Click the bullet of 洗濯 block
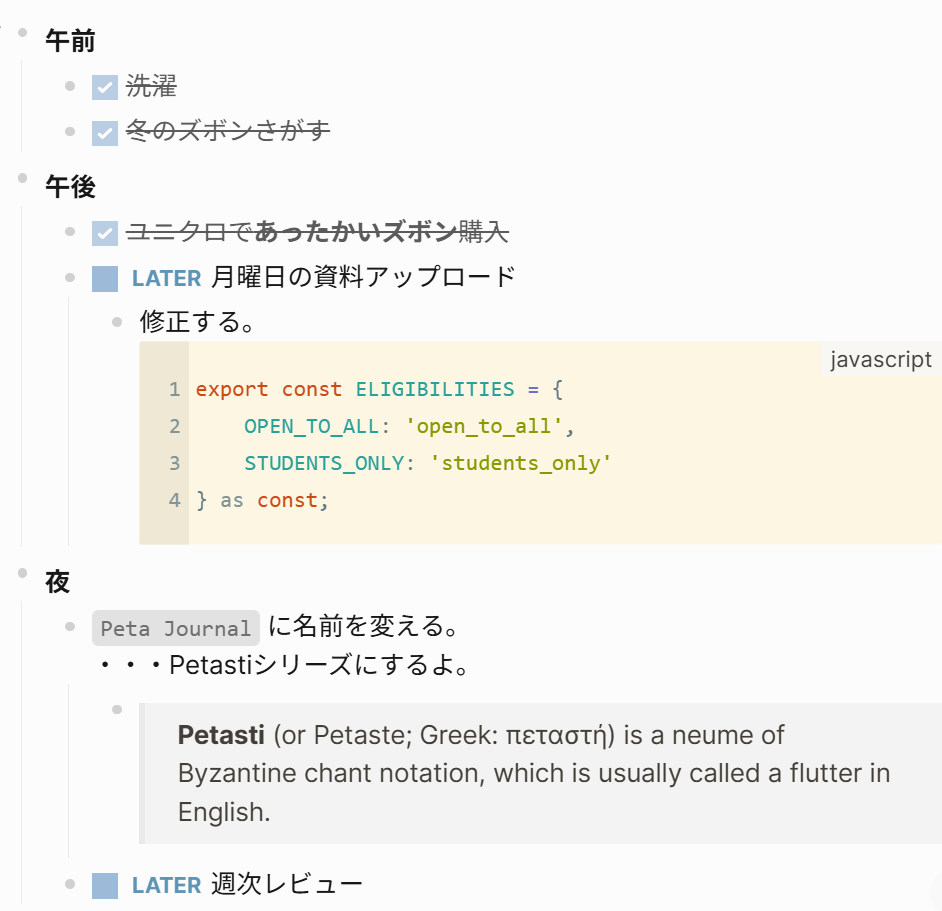This screenshot has width=942, height=911. point(70,86)
